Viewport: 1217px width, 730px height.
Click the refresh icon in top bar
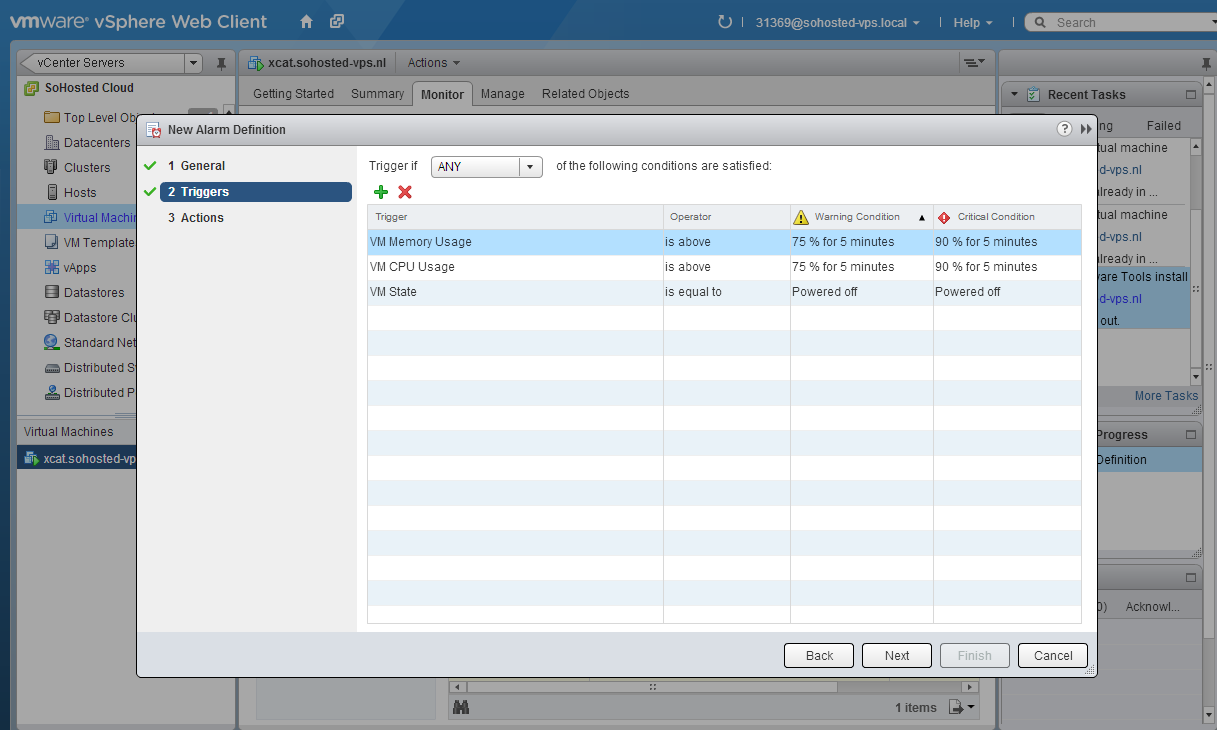725,22
